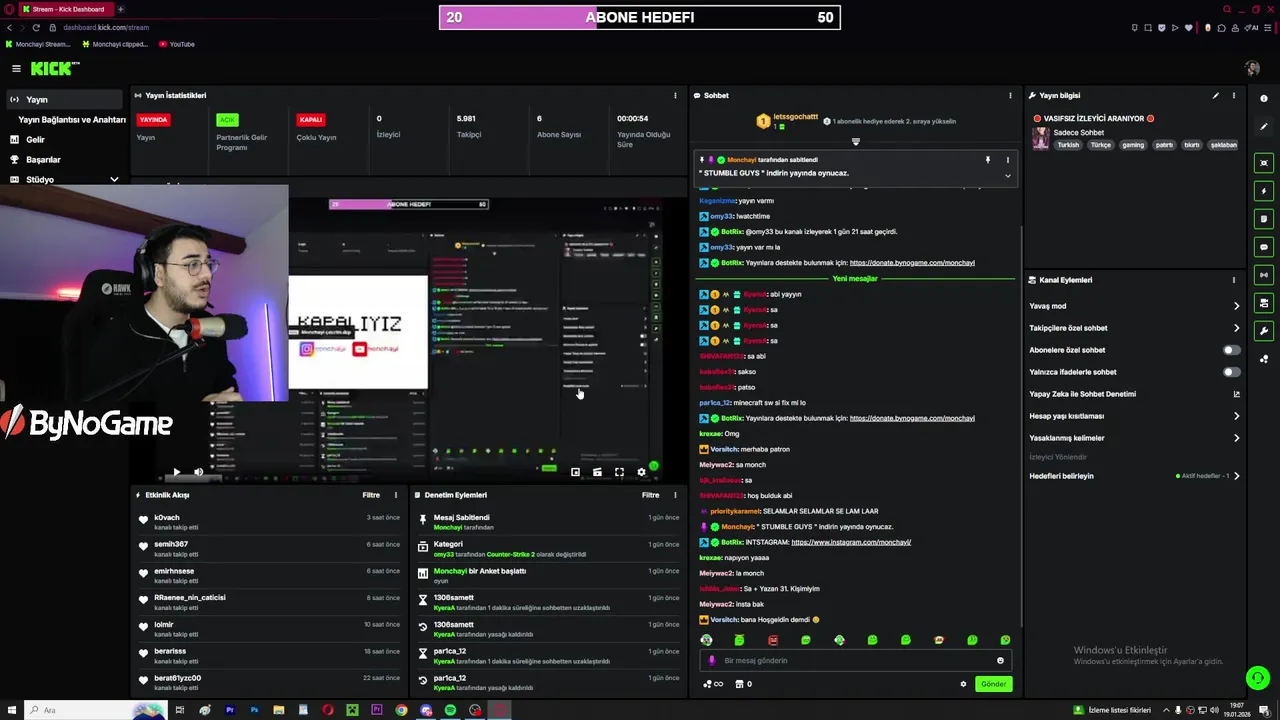Edit stream info with pencil in Yayın bilgisi

coord(1216,96)
